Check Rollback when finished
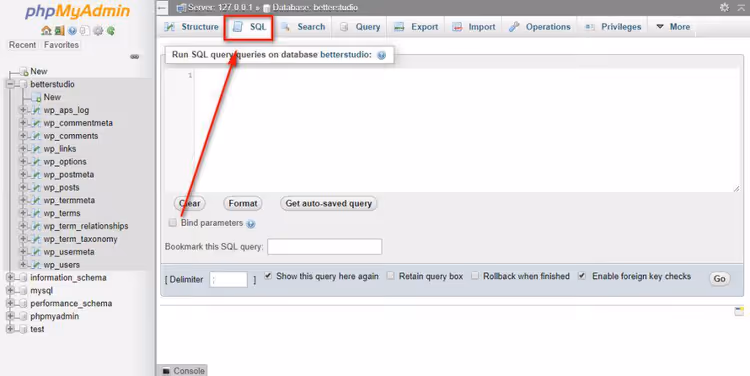This screenshot has width=750, height=376. pyautogui.click(x=474, y=276)
